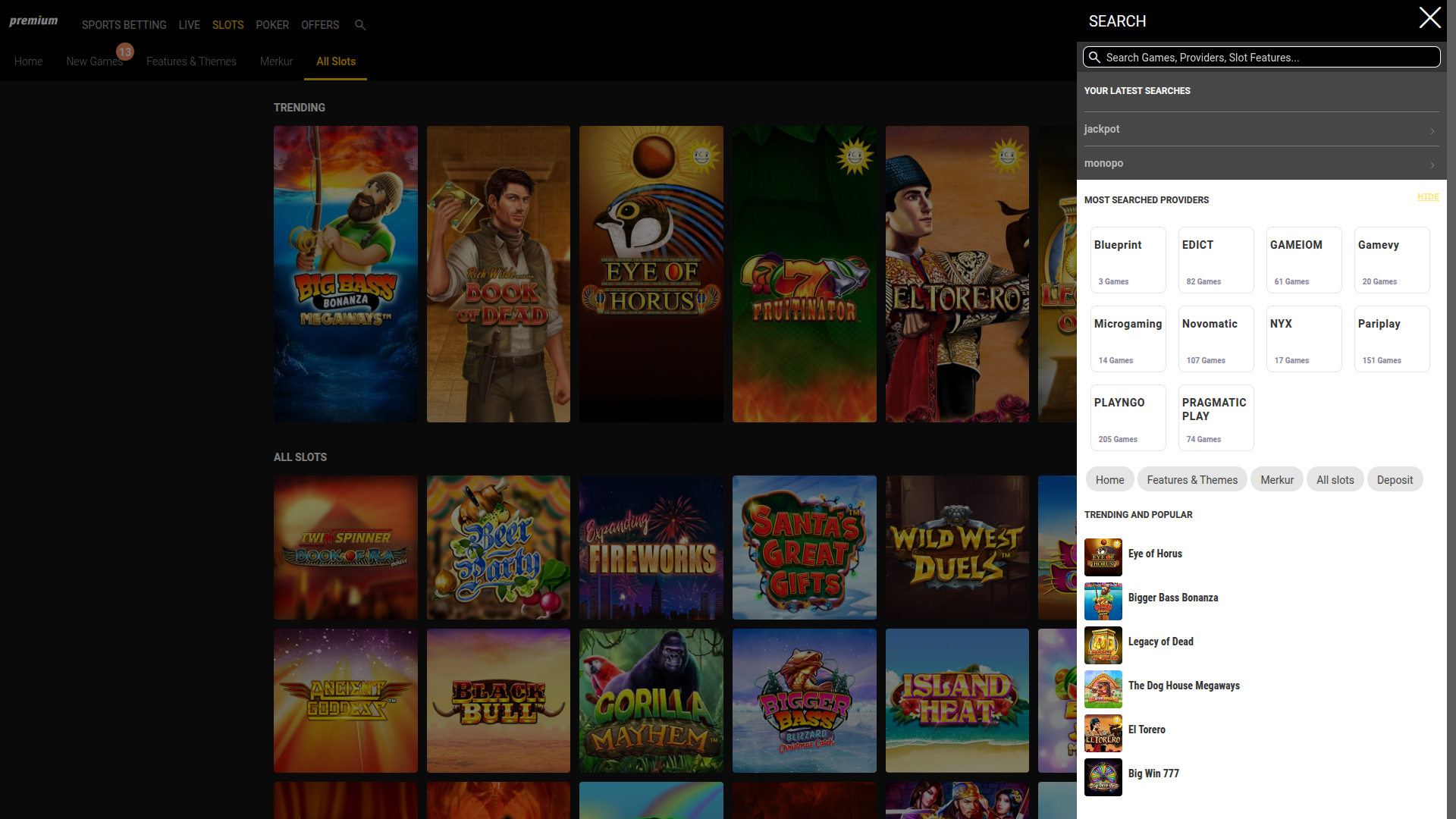
Task: Open the OFFERS menu item
Action: (319, 25)
